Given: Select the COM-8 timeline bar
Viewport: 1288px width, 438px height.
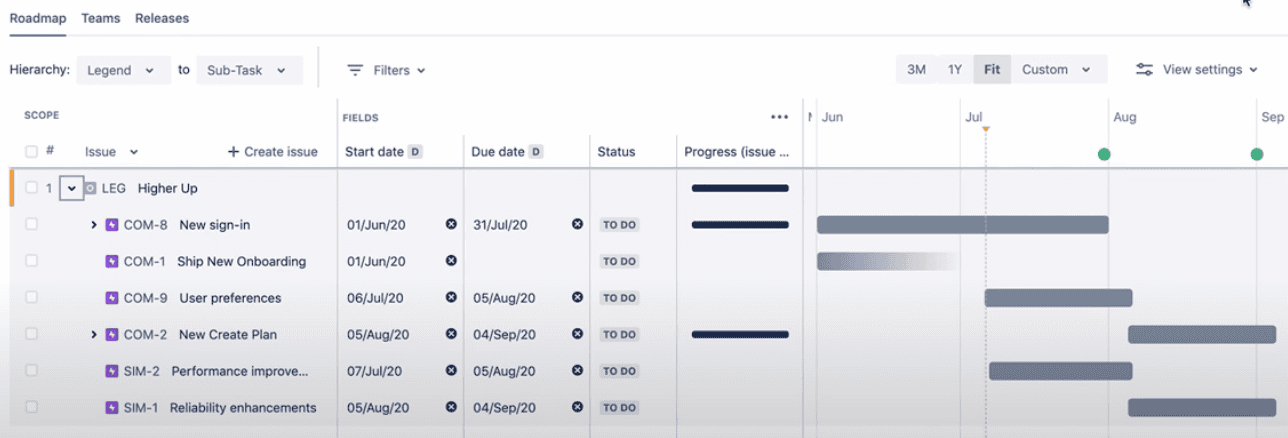Looking at the screenshot, I should (962, 224).
